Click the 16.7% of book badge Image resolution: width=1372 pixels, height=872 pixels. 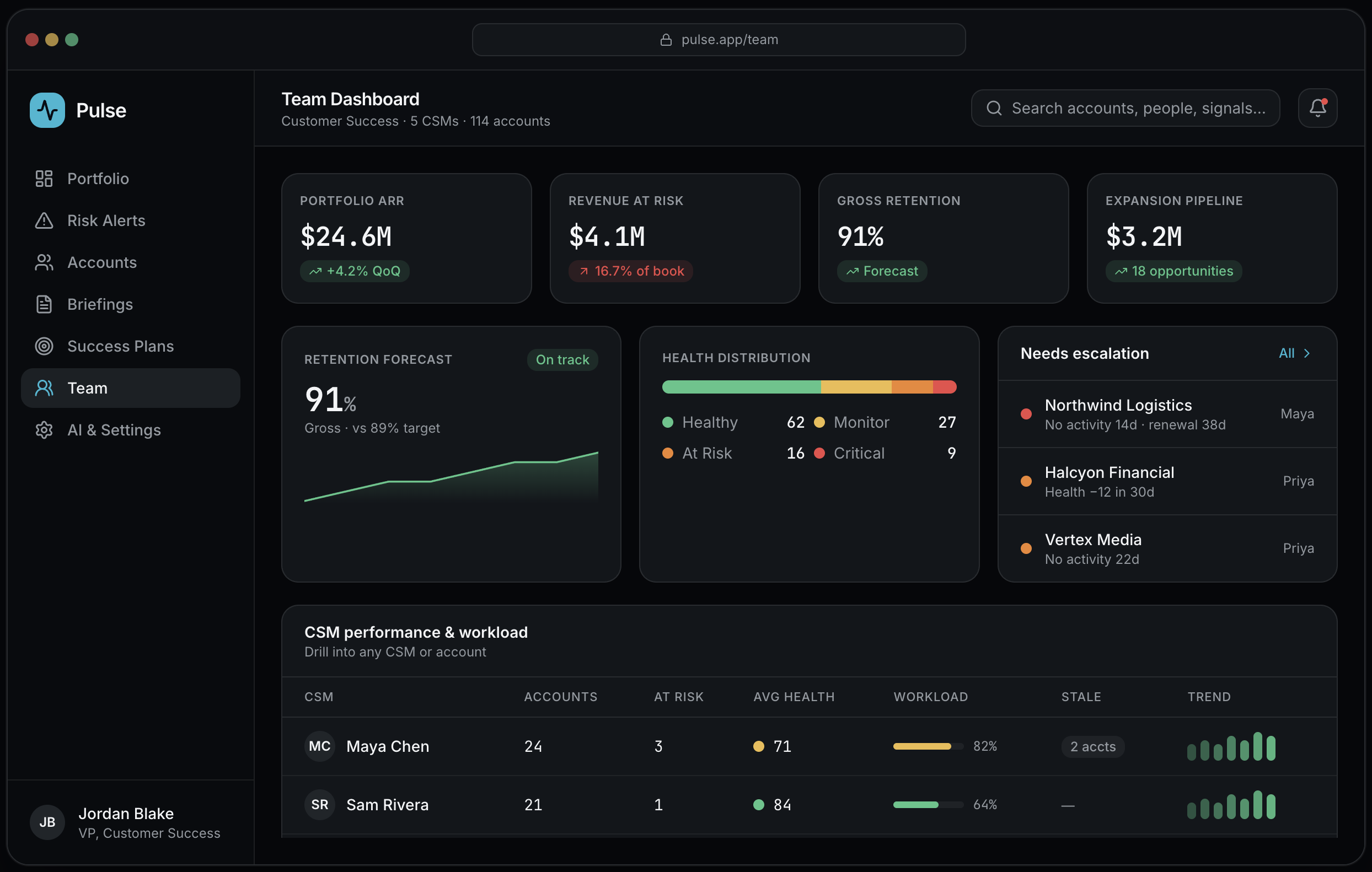[x=630, y=271]
